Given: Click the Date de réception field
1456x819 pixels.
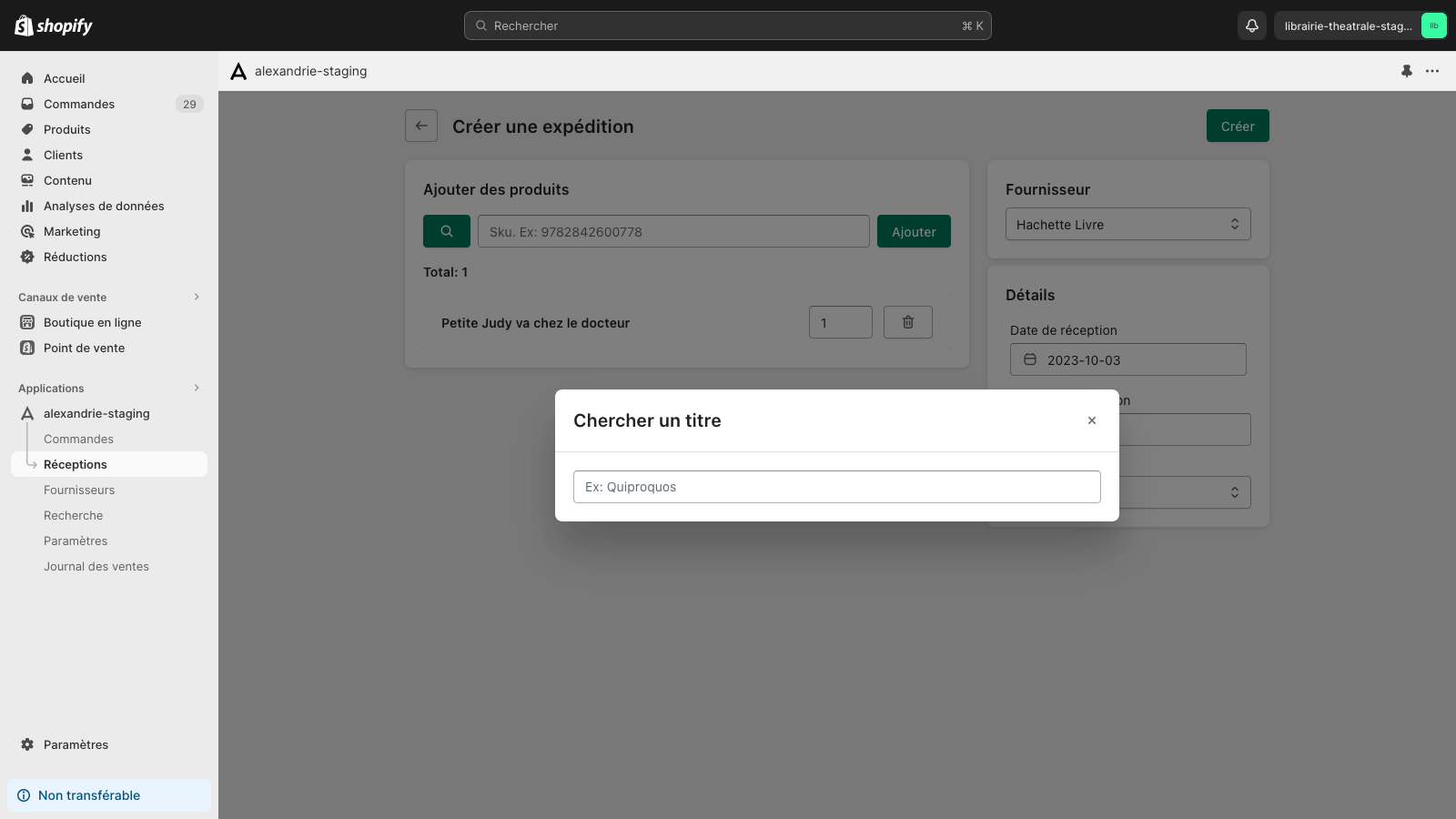Looking at the screenshot, I should [x=1128, y=359].
